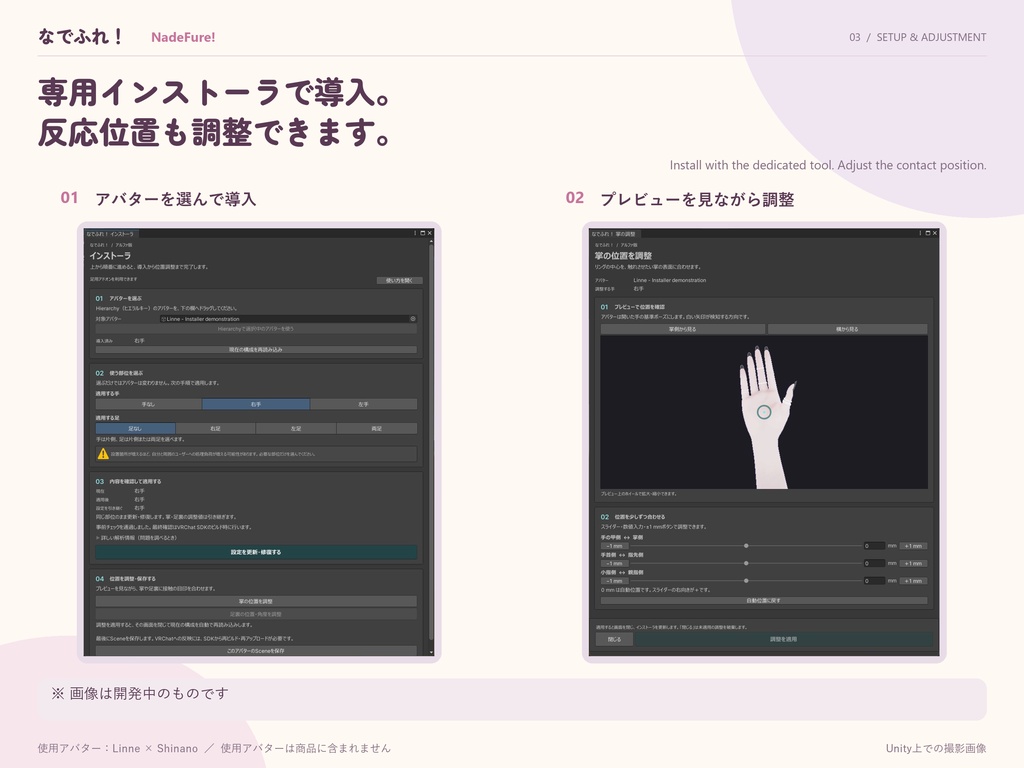The width and height of the screenshot is (1024, 768).
Task: Click '※ 画像は開発中のものです' note text
Action: coord(140,694)
